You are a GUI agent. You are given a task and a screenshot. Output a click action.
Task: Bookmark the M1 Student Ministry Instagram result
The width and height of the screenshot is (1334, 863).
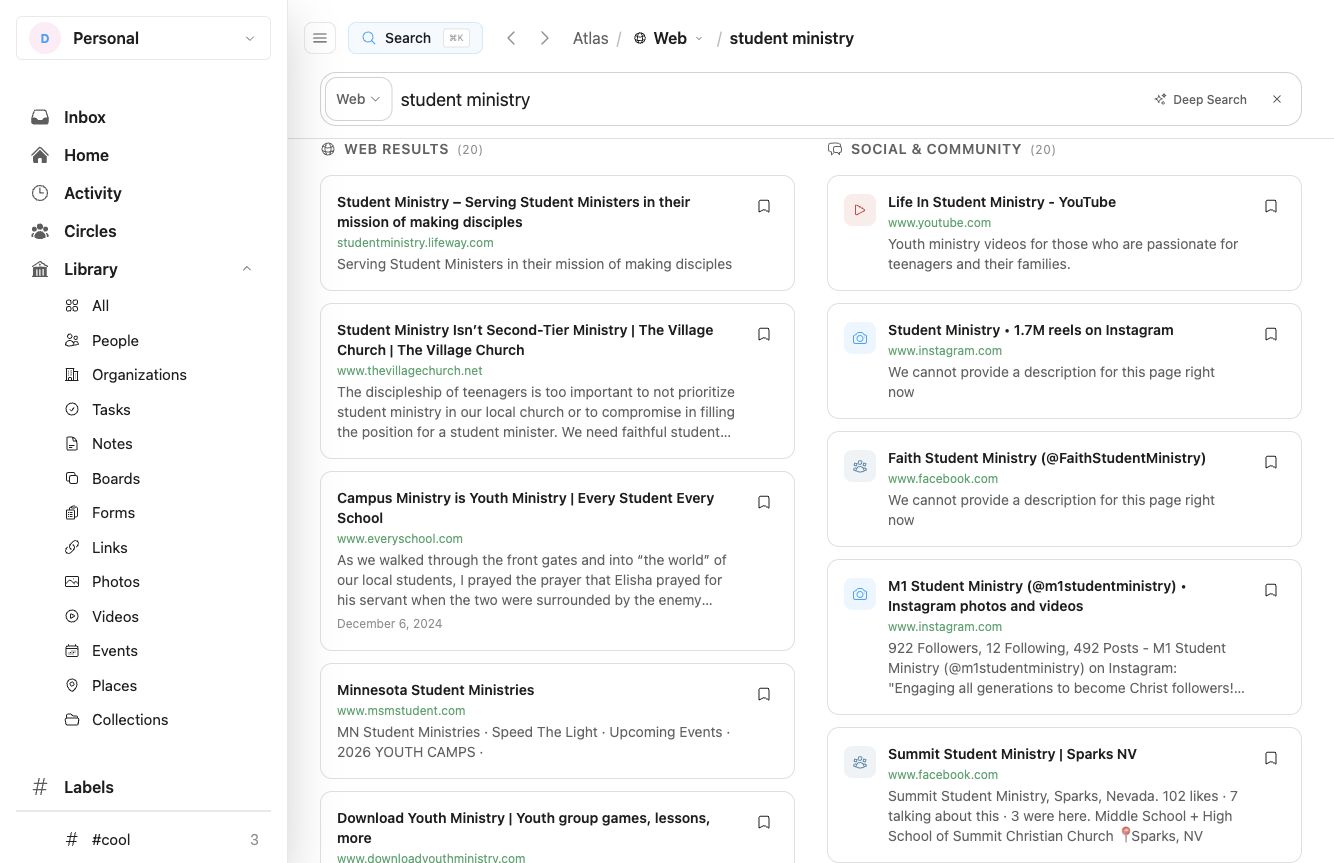(x=1271, y=590)
